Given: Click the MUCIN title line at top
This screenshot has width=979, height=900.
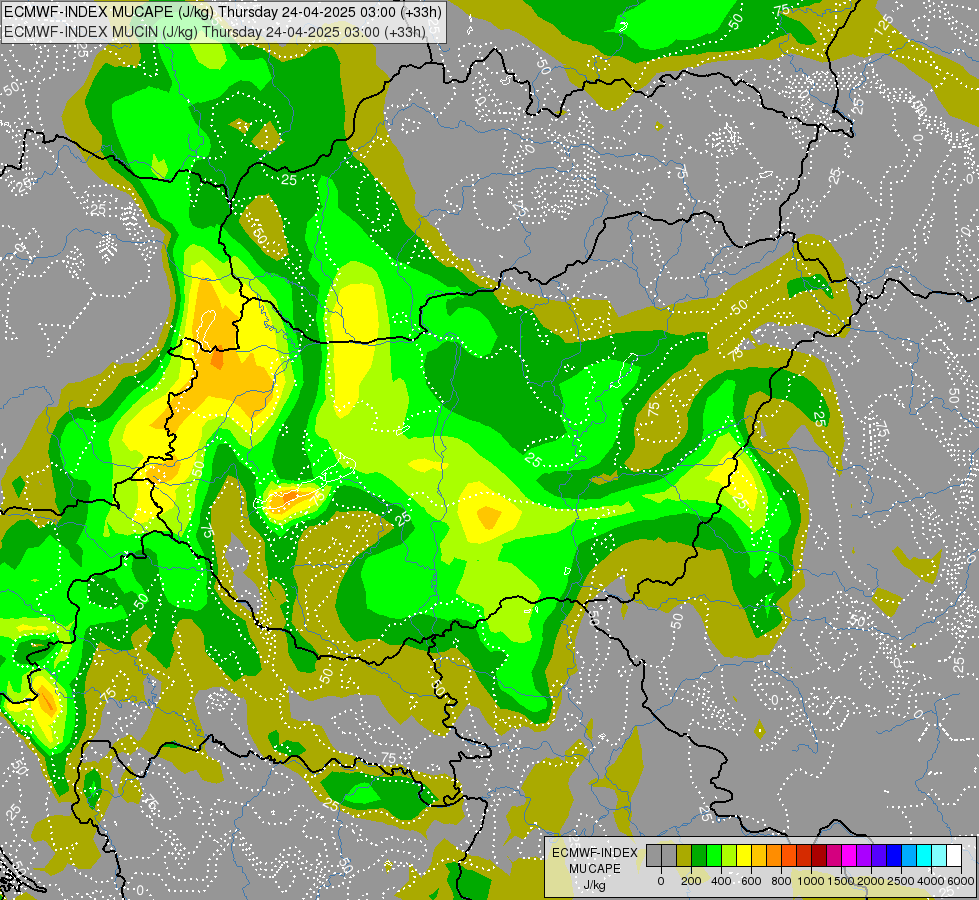Looking at the screenshot, I should tap(215, 31).
